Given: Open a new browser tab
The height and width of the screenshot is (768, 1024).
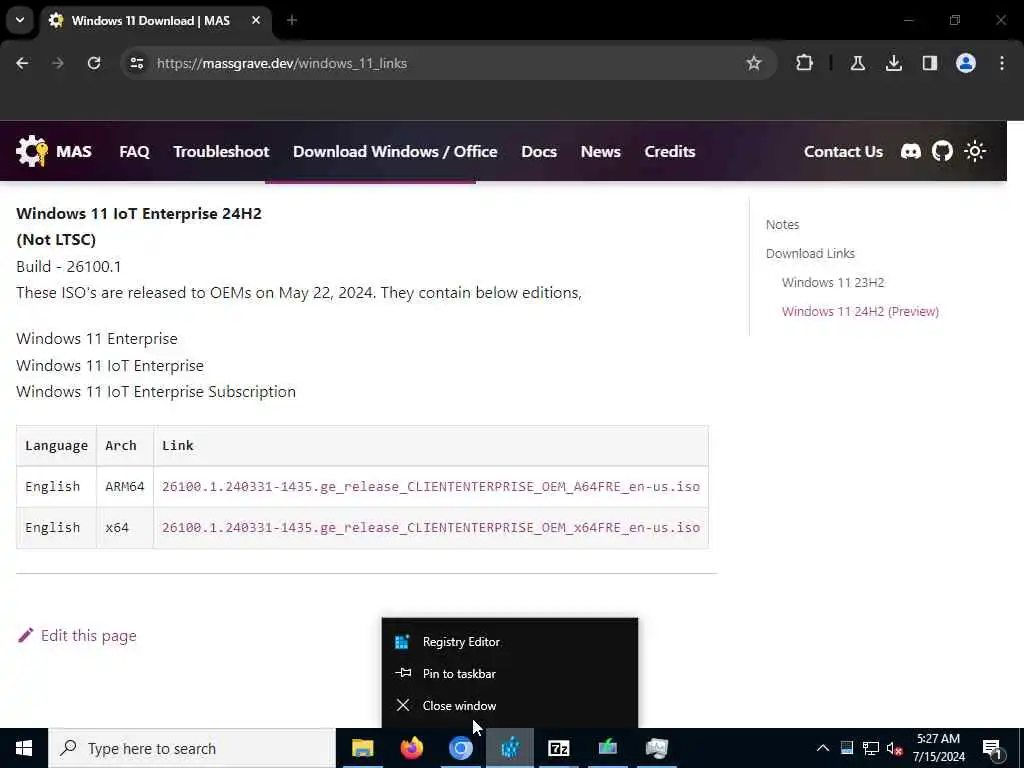Looking at the screenshot, I should coord(292,20).
